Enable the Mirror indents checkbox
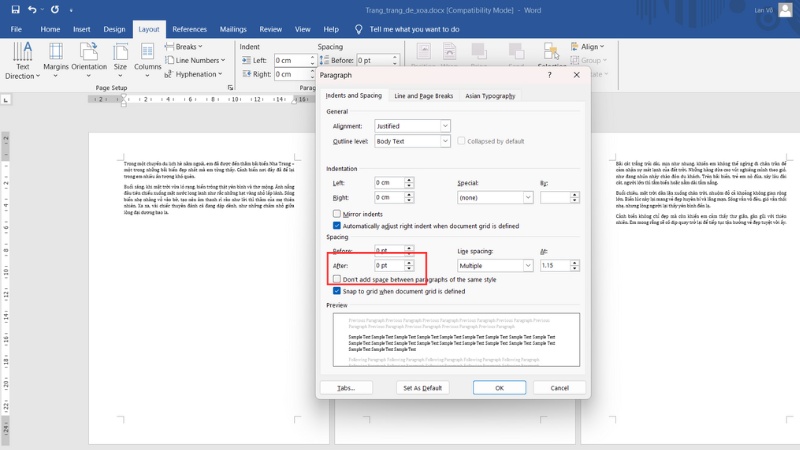 [337, 214]
